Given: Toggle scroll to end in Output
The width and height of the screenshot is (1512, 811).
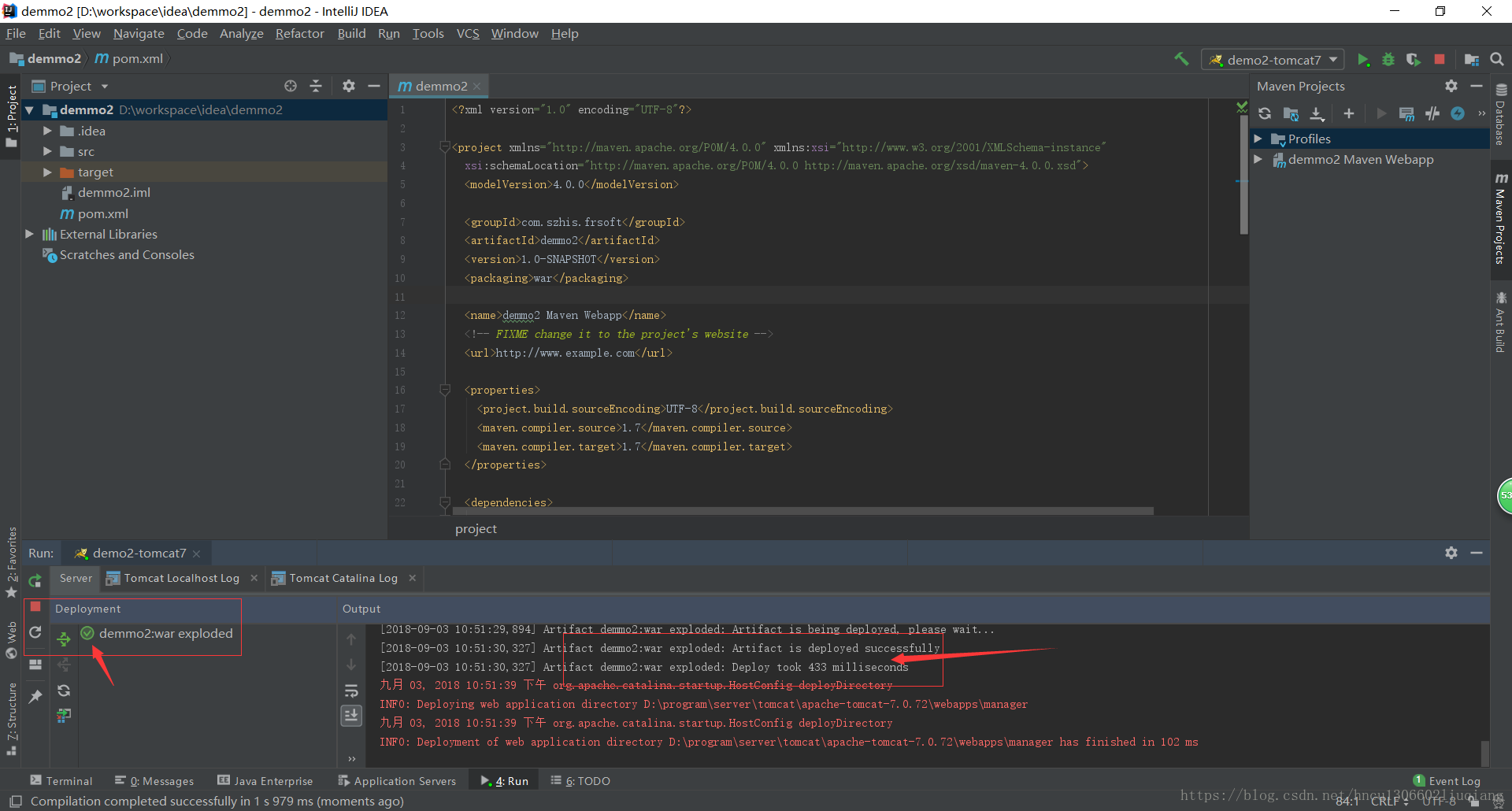Looking at the screenshot, I should pyautogui.click(x=351, y=716).
